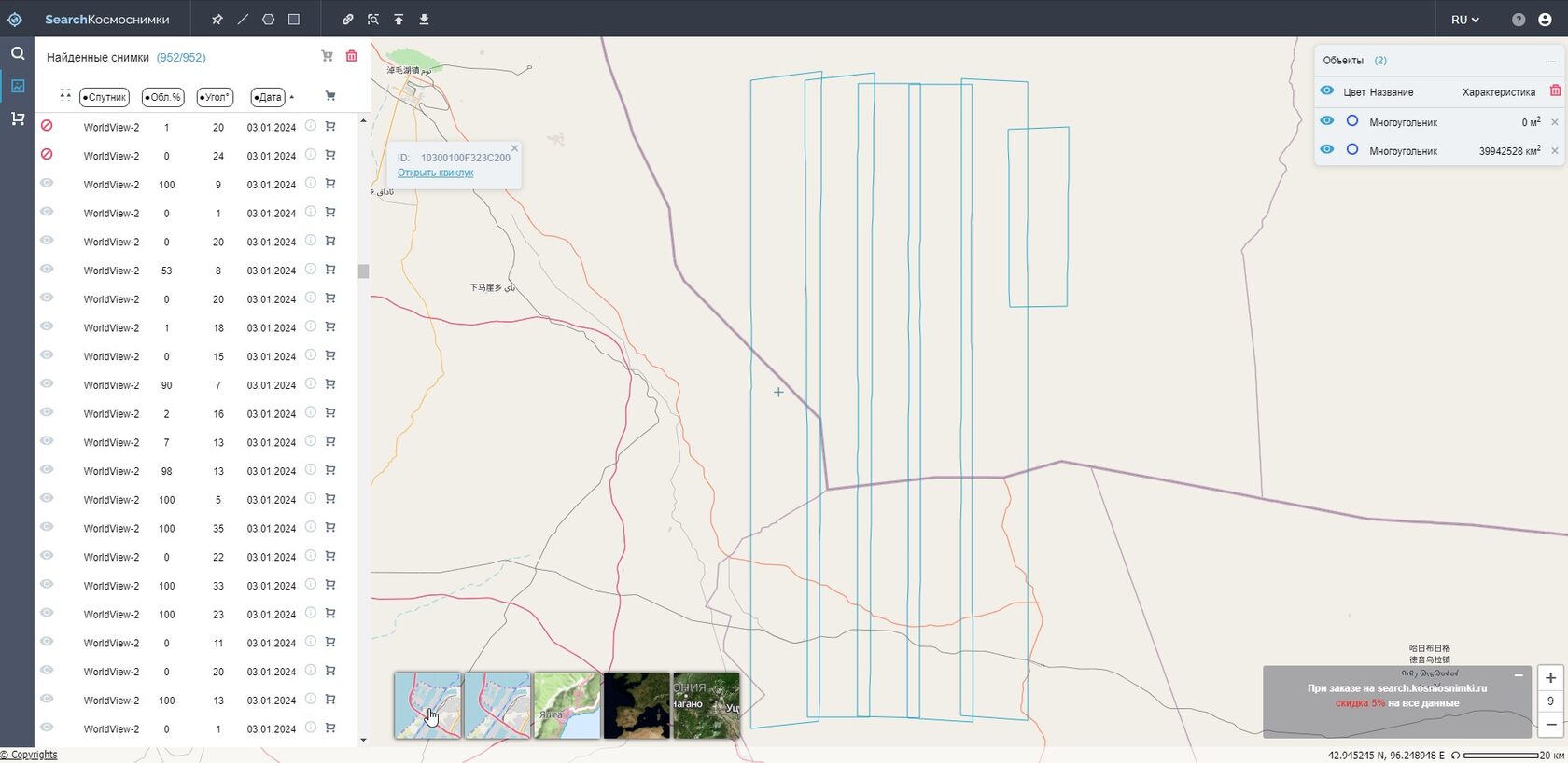Add row with angle 35 to cart

click(330, 527)
